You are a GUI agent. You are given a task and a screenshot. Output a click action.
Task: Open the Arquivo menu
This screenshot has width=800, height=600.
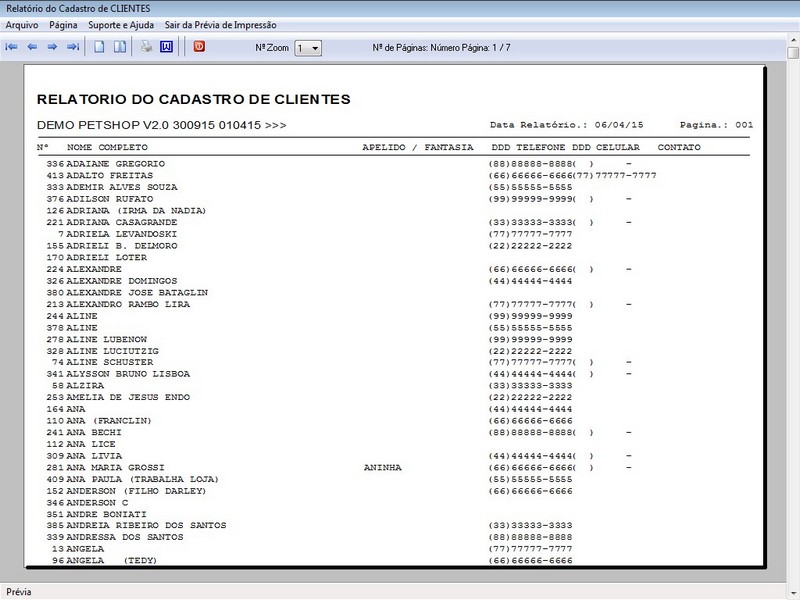point(22,25)
